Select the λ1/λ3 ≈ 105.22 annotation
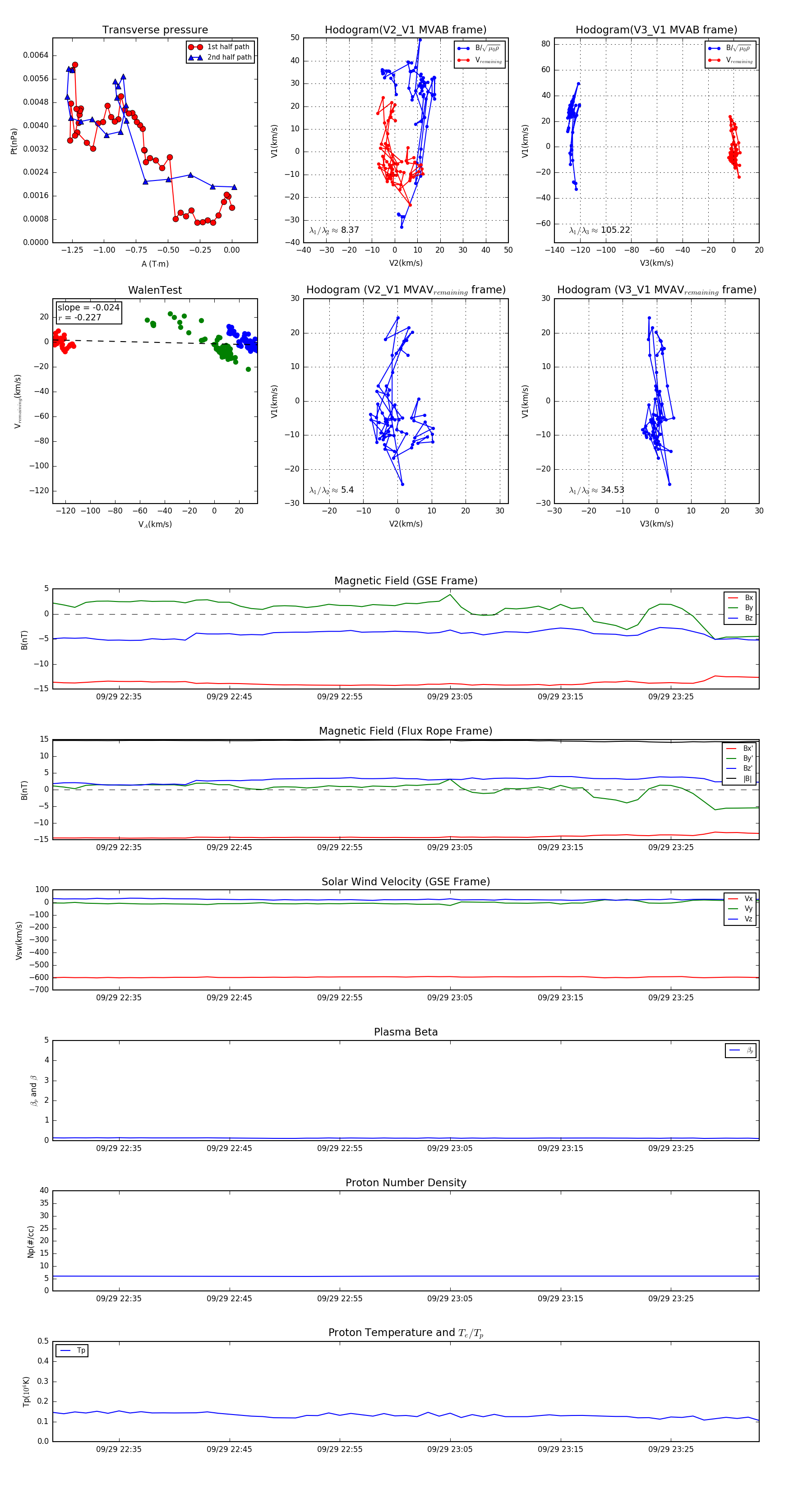Screen dimensions: 812x1489 (600, 230)
